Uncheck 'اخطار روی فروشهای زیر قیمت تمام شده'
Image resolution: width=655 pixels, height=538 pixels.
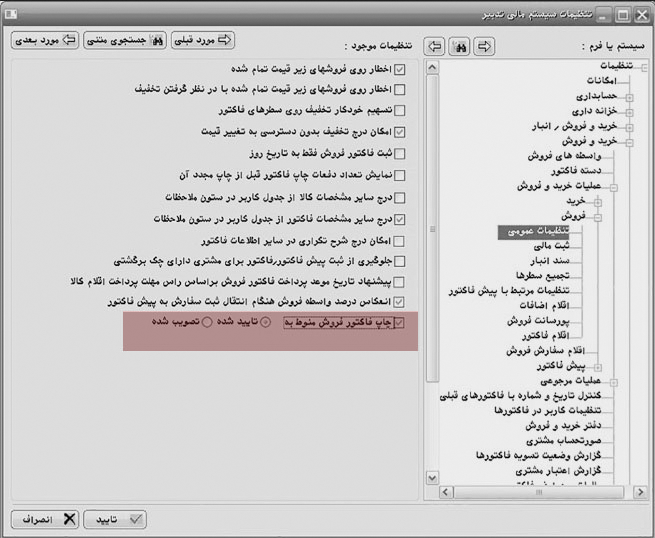click(x=400, y=70)
